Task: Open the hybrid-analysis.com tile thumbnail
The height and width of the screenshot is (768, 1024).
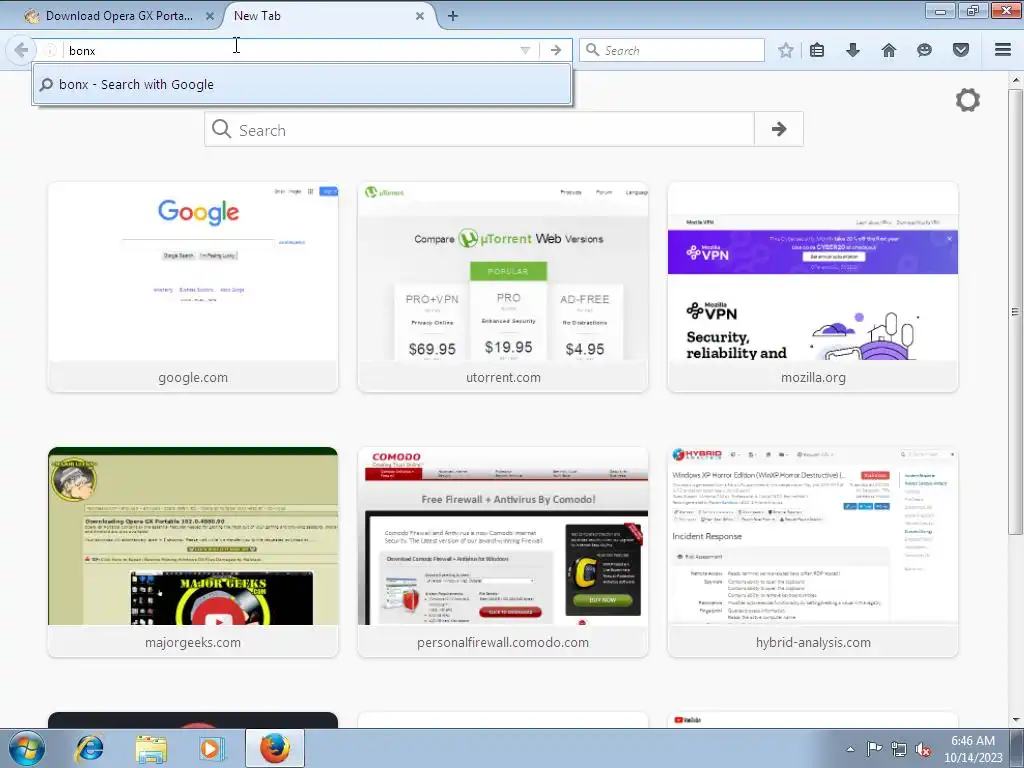Action: (x=813, y=552)
